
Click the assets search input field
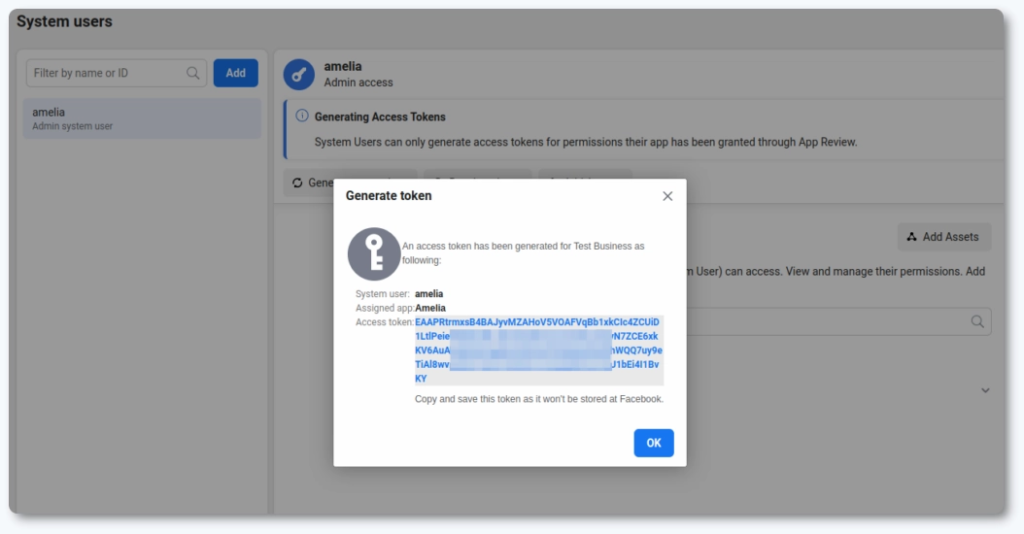tap(830, 321)
